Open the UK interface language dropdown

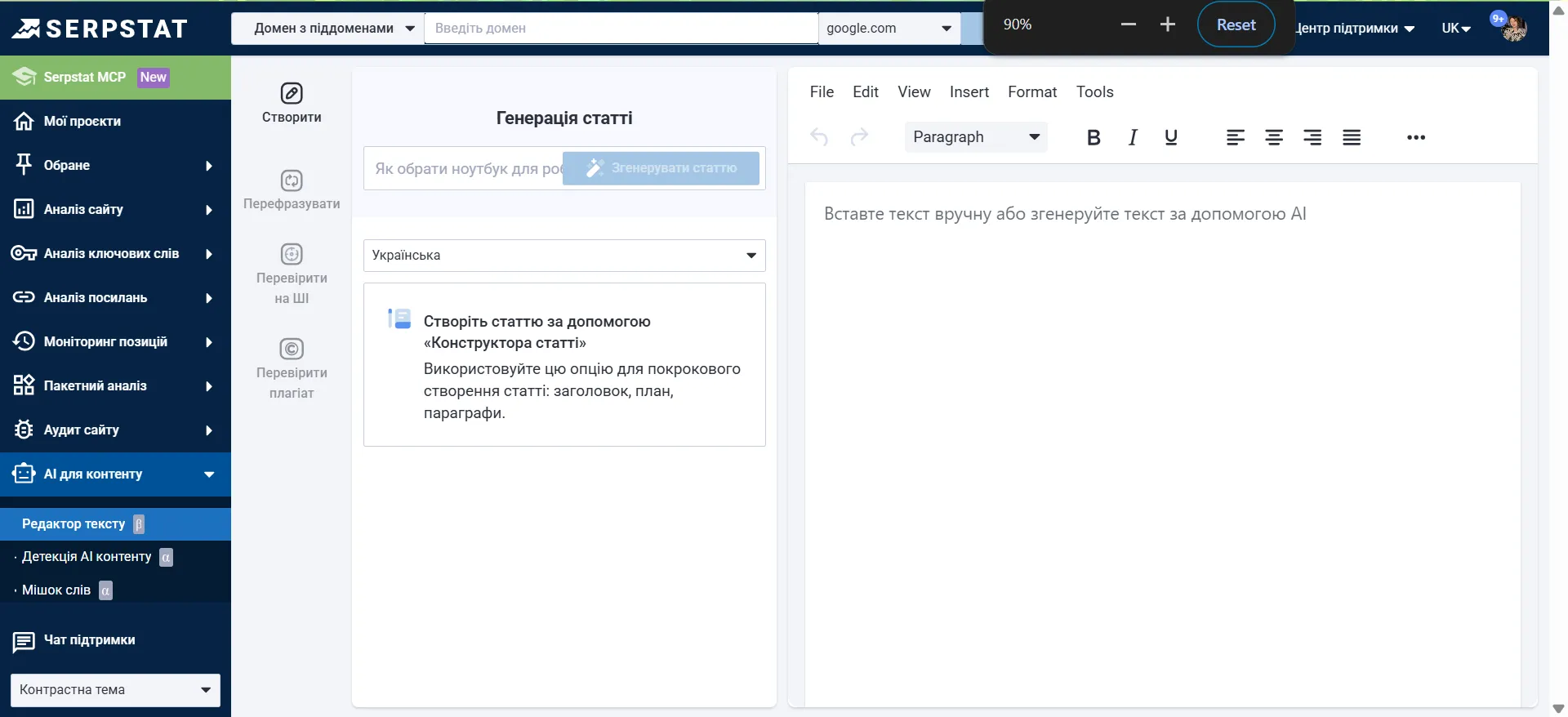coord(1456,29)
